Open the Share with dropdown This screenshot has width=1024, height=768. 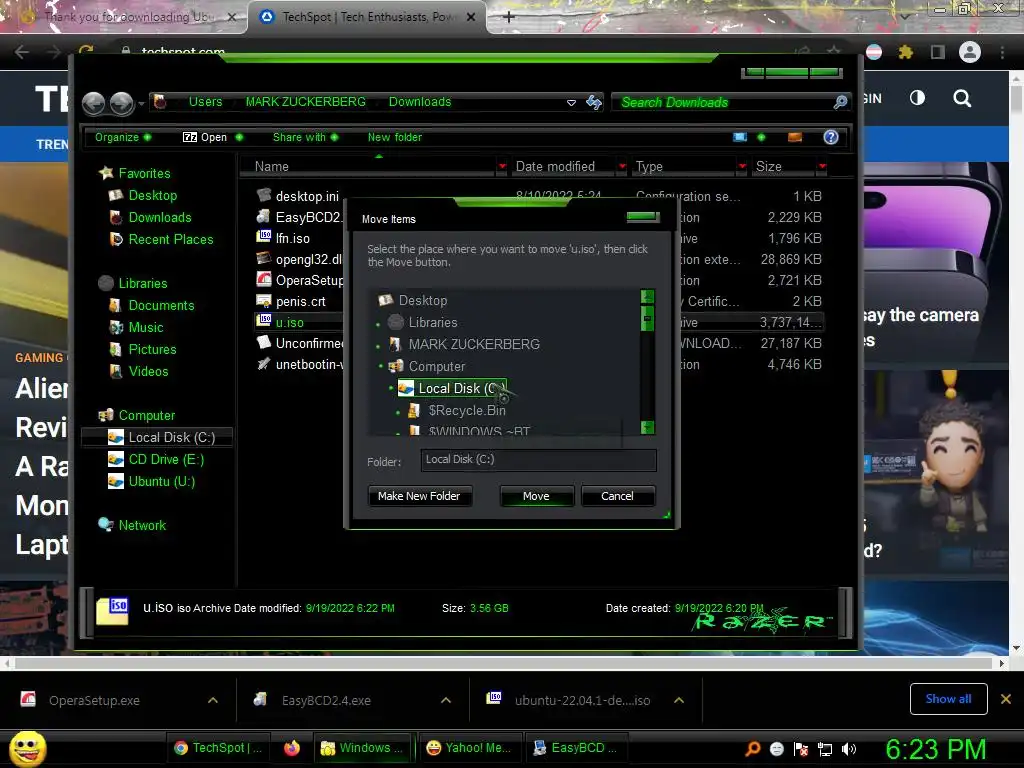point(306,137)
